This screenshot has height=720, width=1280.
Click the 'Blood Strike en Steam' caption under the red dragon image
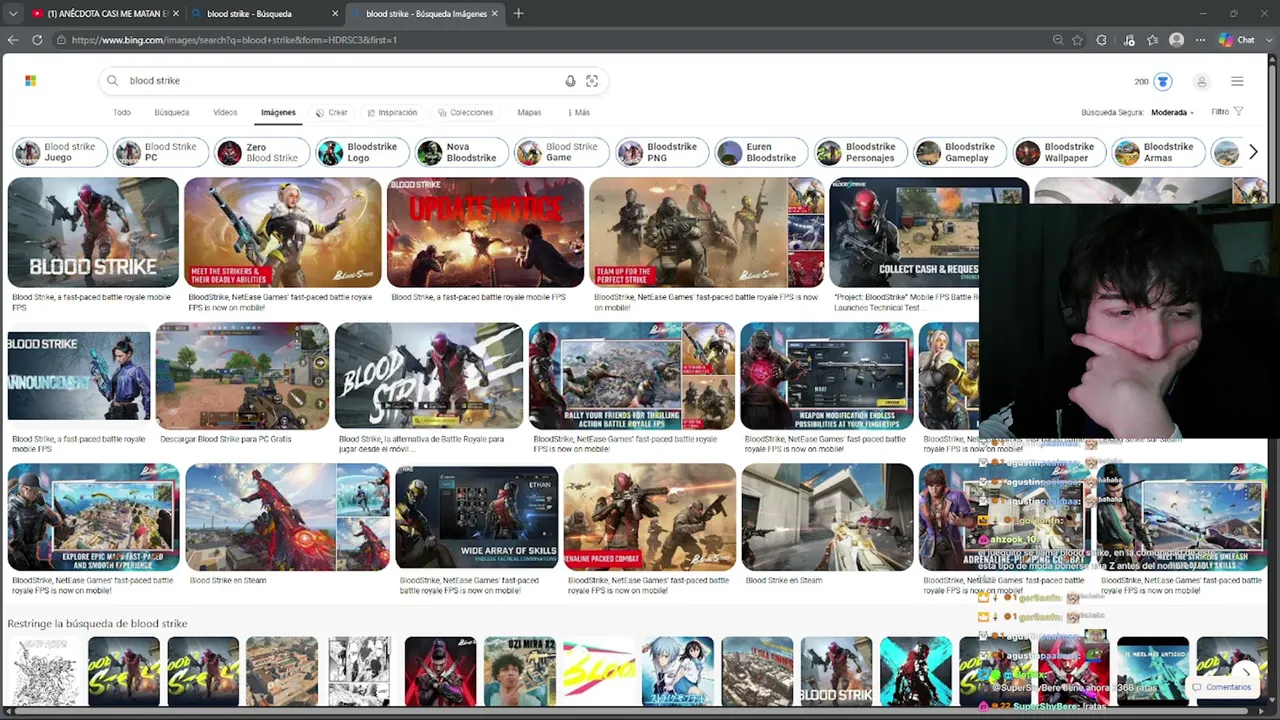[x=228, y=580]
